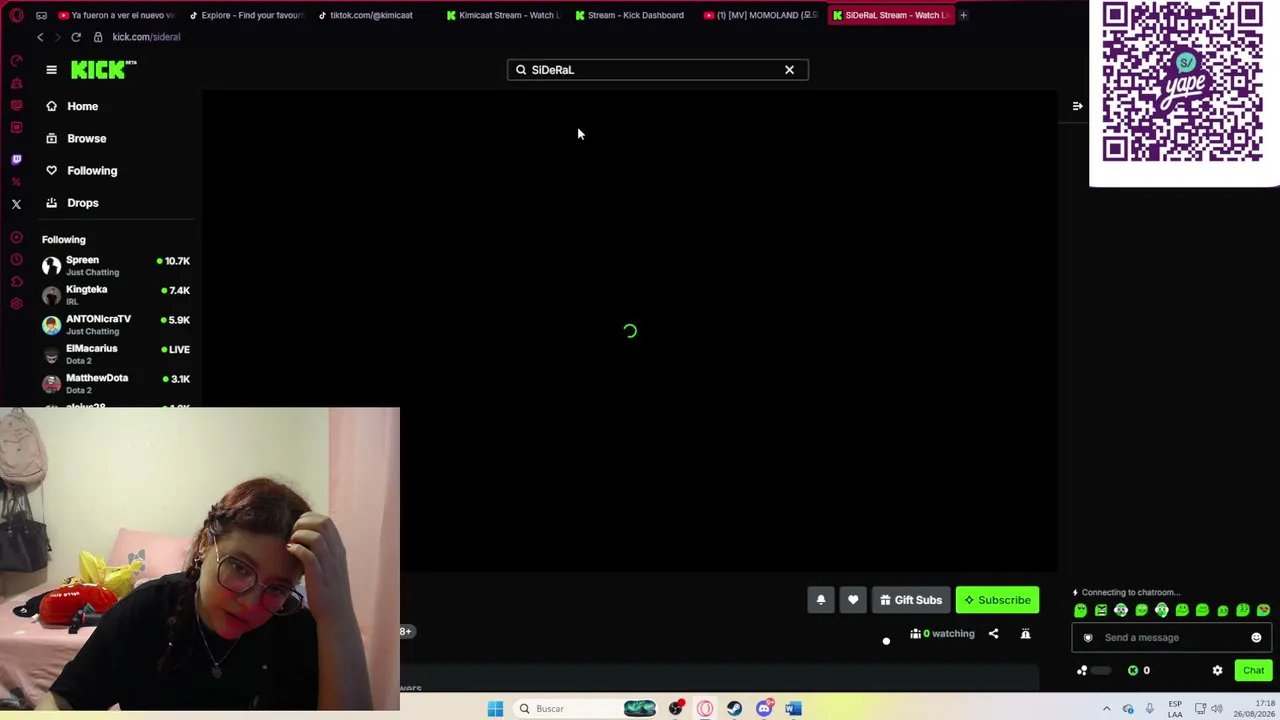Viewport: 1280px width, 720px height.
Task: Share the stream
Action: 993,633
